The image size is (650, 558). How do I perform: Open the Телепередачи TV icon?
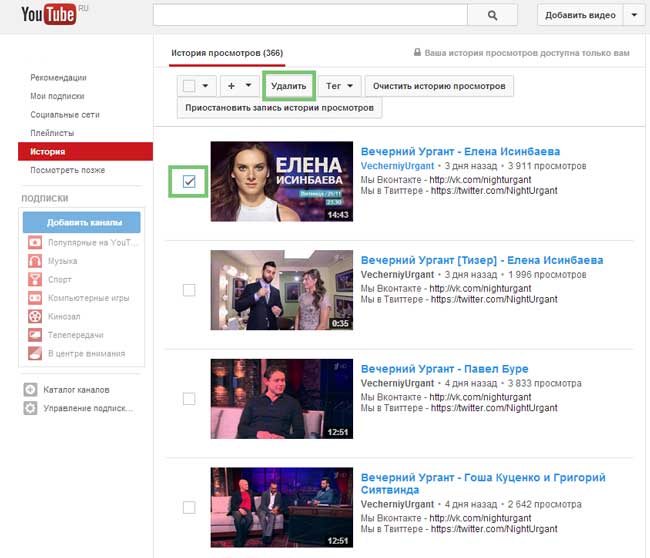point(35,335)
